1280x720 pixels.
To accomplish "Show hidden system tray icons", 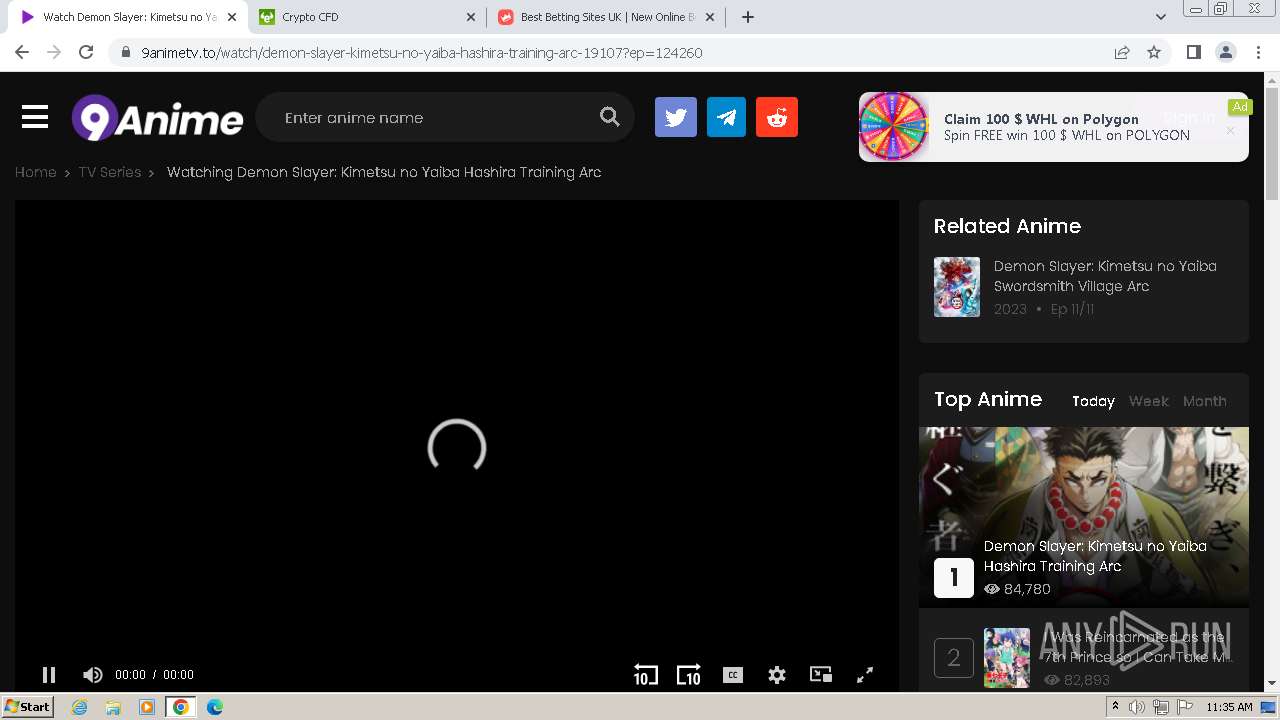I will click(1115, 707).
